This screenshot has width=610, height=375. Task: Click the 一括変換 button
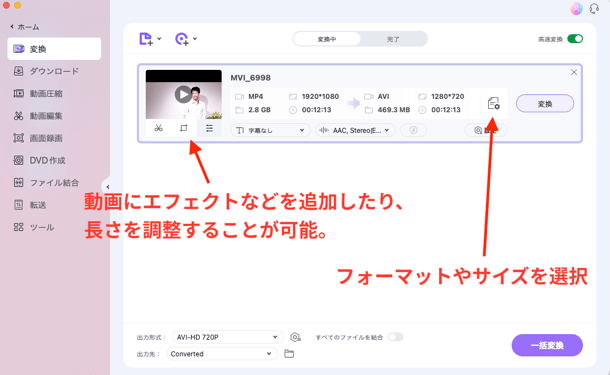click(x=547, y=345)
